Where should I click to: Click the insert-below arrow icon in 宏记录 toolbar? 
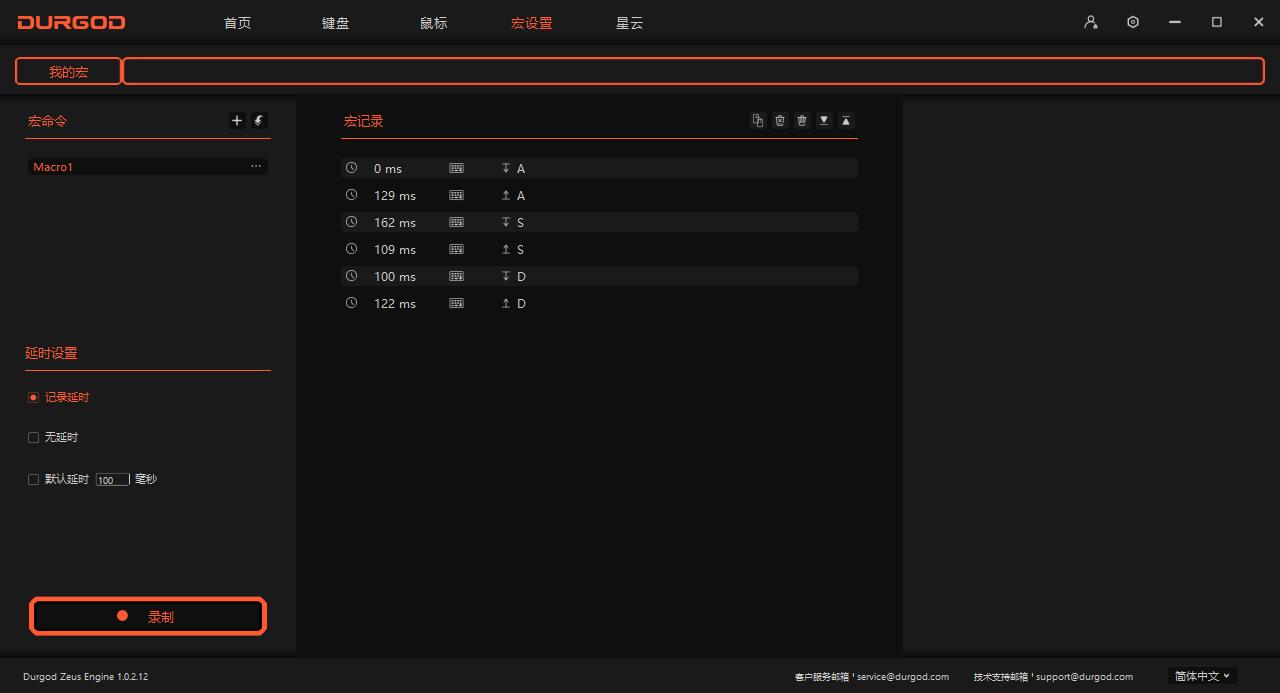click(x=823, y=120)
